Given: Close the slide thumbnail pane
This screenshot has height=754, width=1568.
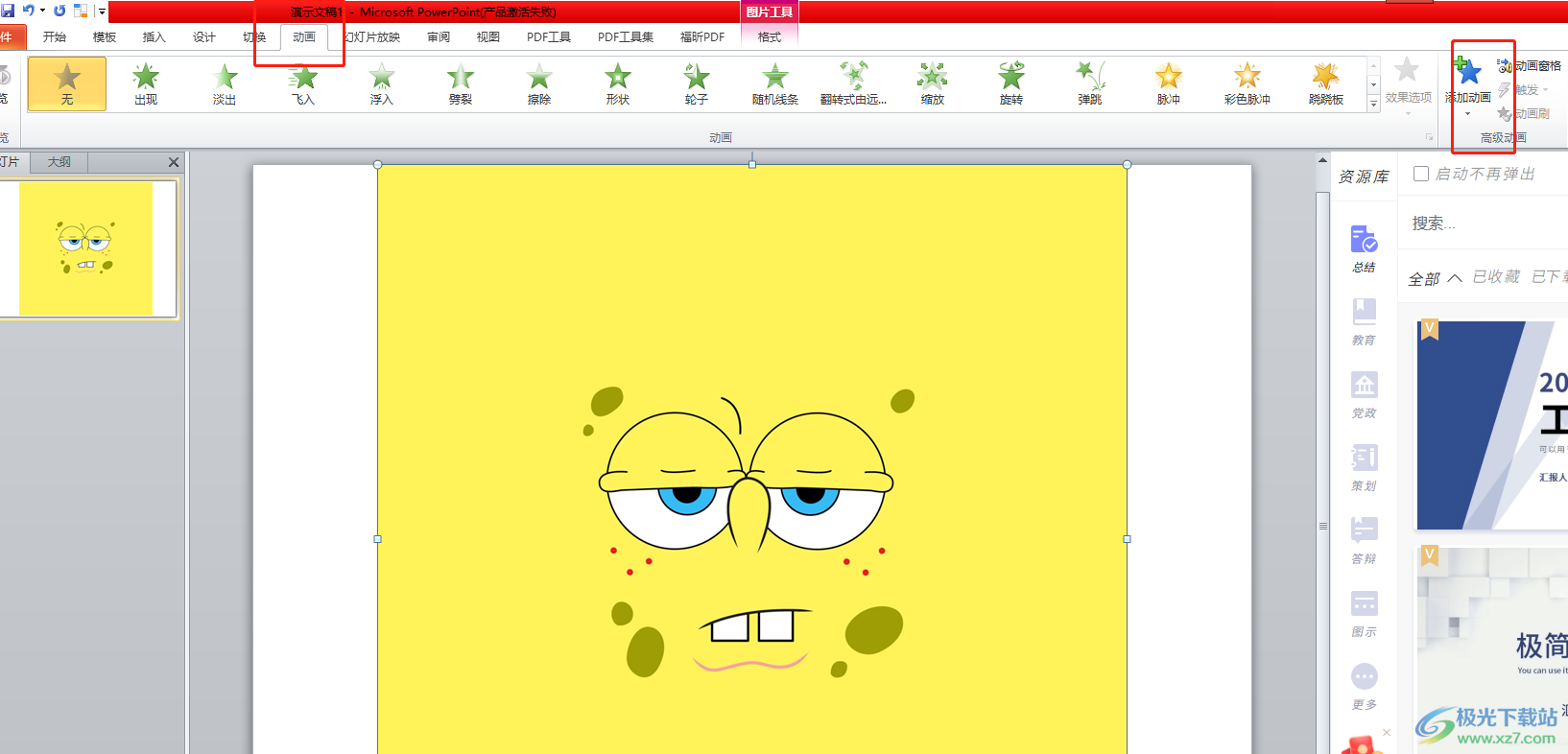Looking at the screenshot, I should point(174,162).
